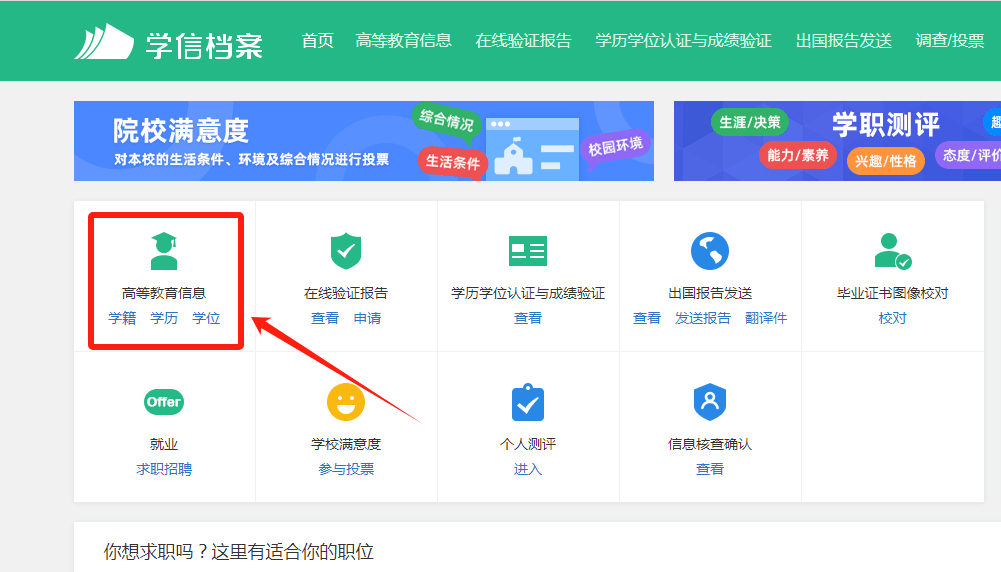This screenshot has height=572, width=1001.
Task: Open the 学职测评 banner
Action: [838, 141]
